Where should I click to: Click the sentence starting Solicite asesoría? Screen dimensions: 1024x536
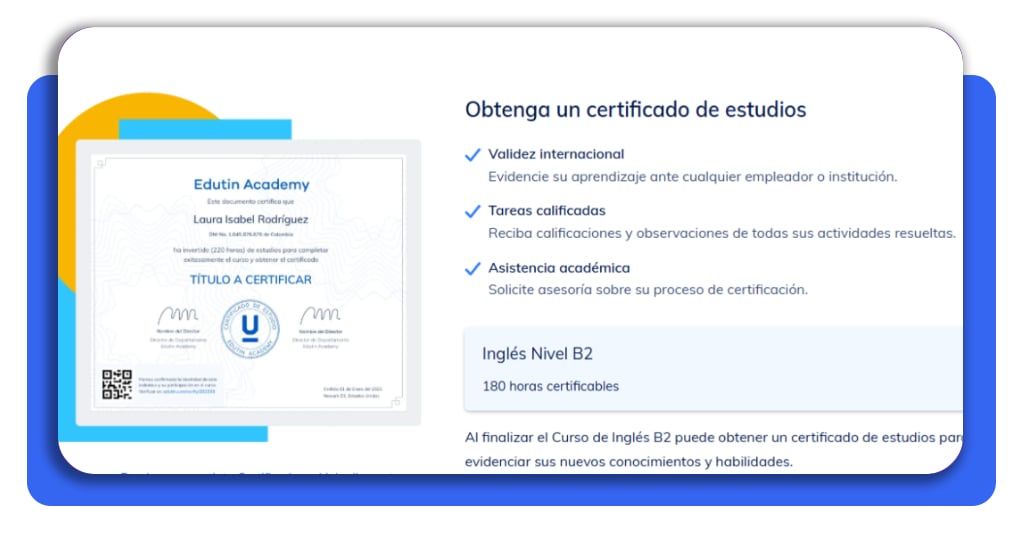(x=648, y=290)
